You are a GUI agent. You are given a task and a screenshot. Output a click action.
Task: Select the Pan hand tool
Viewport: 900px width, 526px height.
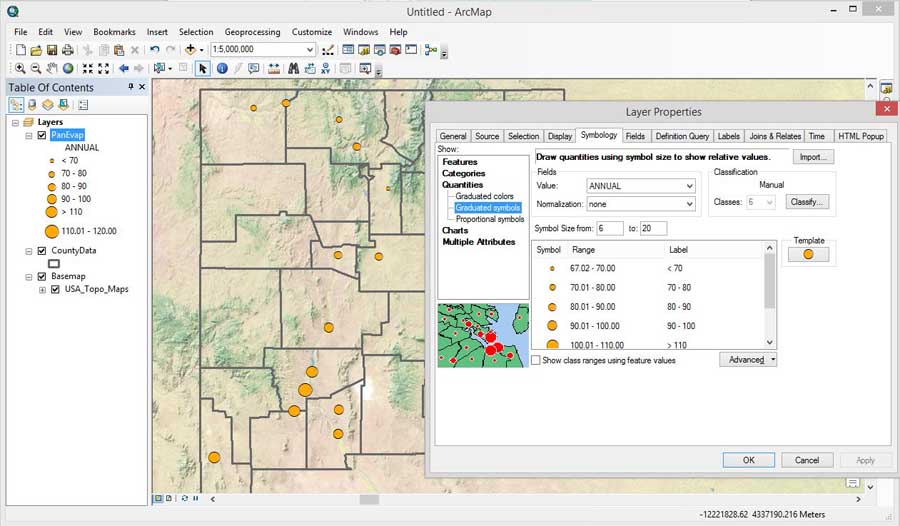coord(52,68)
